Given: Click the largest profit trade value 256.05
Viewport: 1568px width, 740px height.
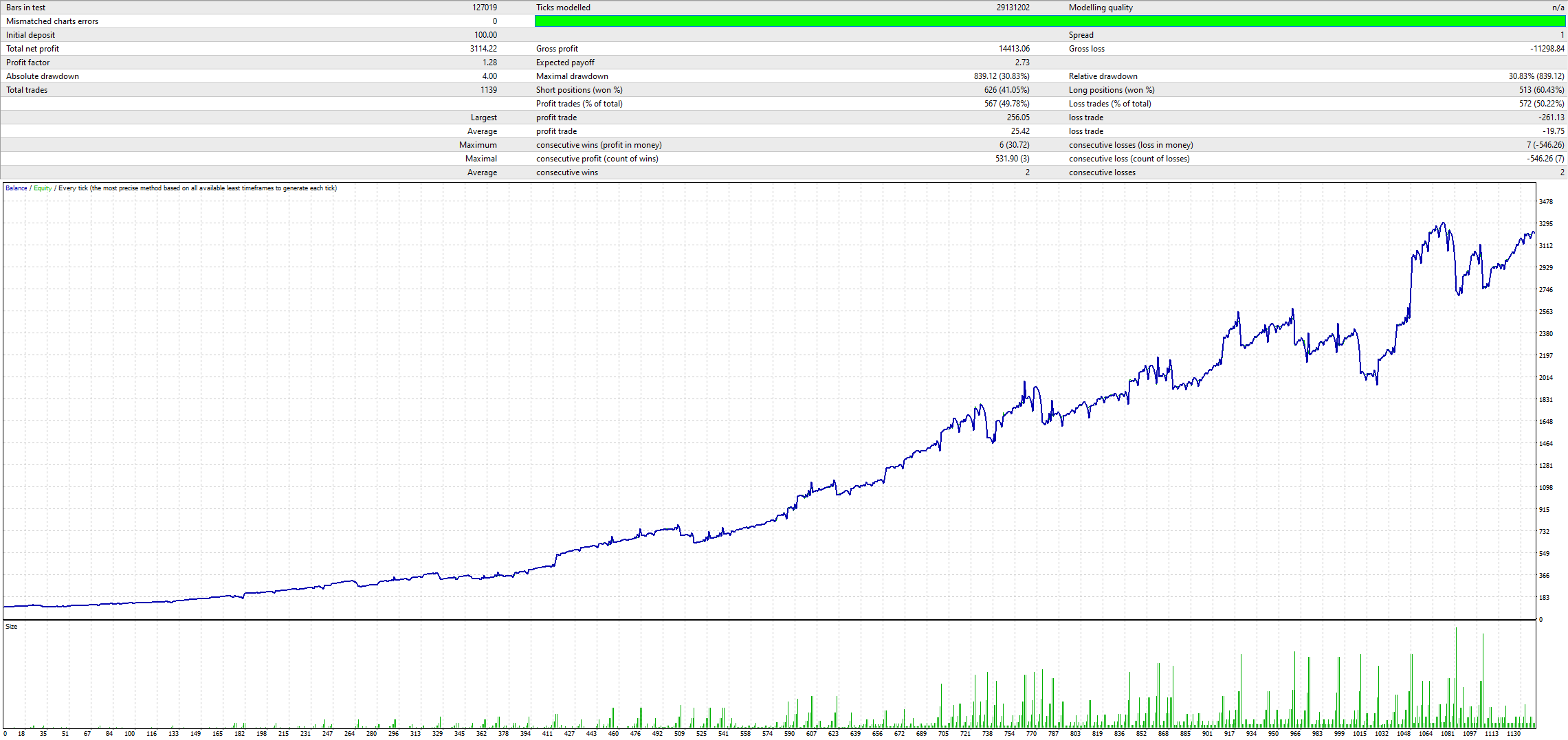Looking at the screenshot, I should tap(1017, 117).
